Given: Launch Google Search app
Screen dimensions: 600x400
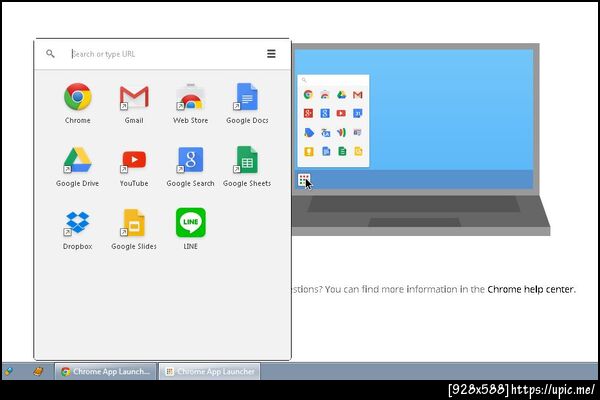Looking at the screenshot, I should point(191,160).
